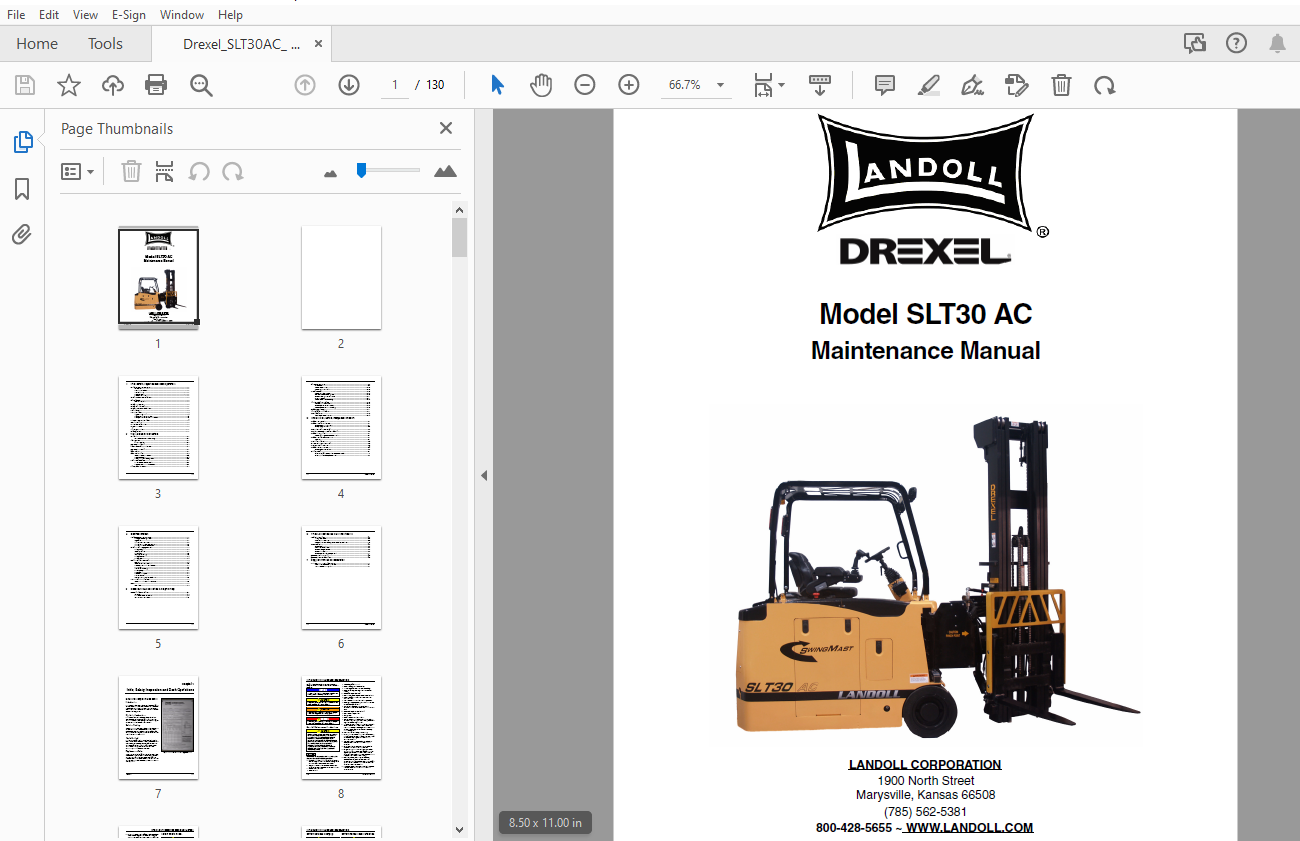Viewport: 1300px width, 841px height.
Task: Open the E-Sign menu
Action: point(129,15)
